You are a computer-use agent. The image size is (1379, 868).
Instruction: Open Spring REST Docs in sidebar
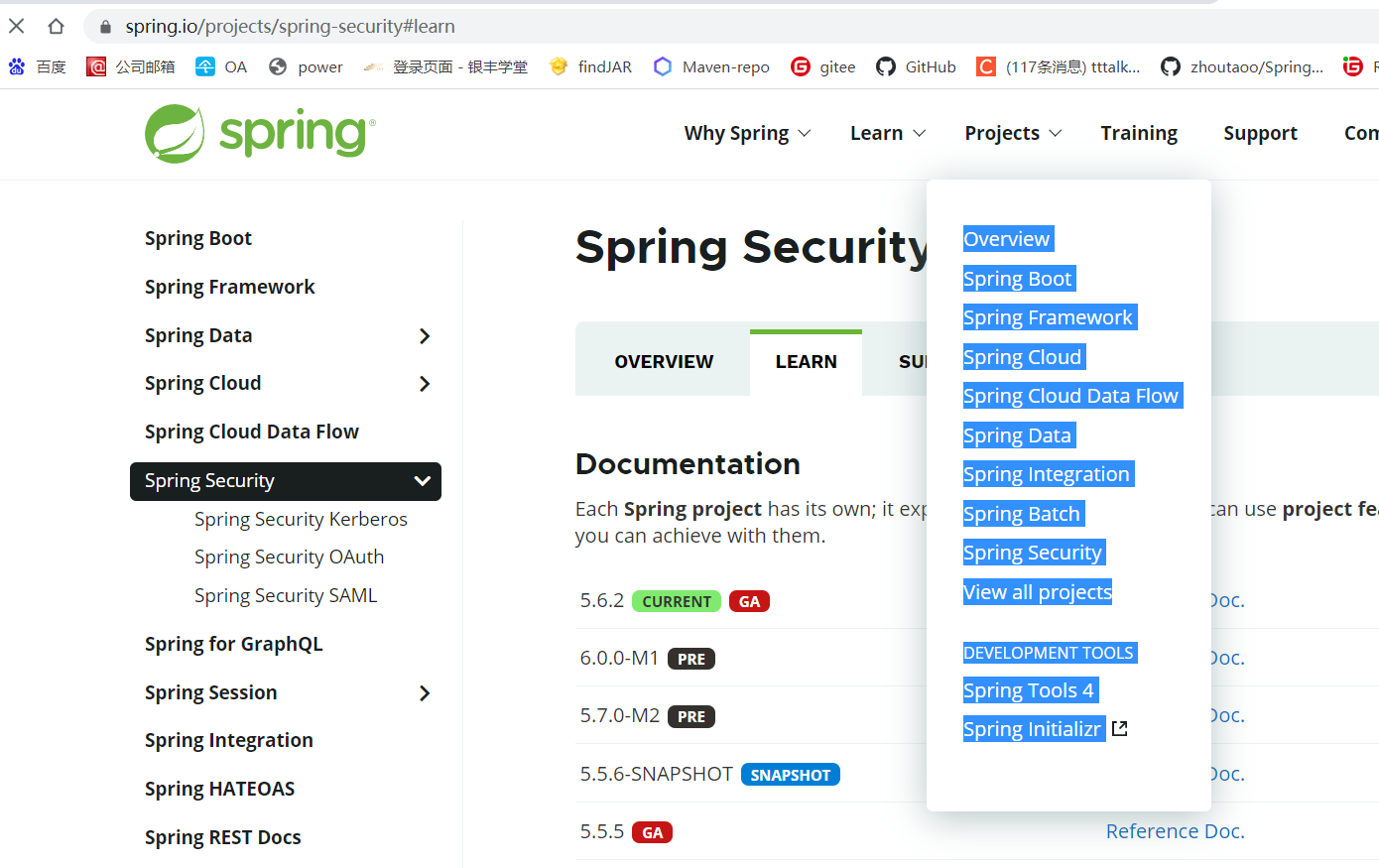[222, 837]
